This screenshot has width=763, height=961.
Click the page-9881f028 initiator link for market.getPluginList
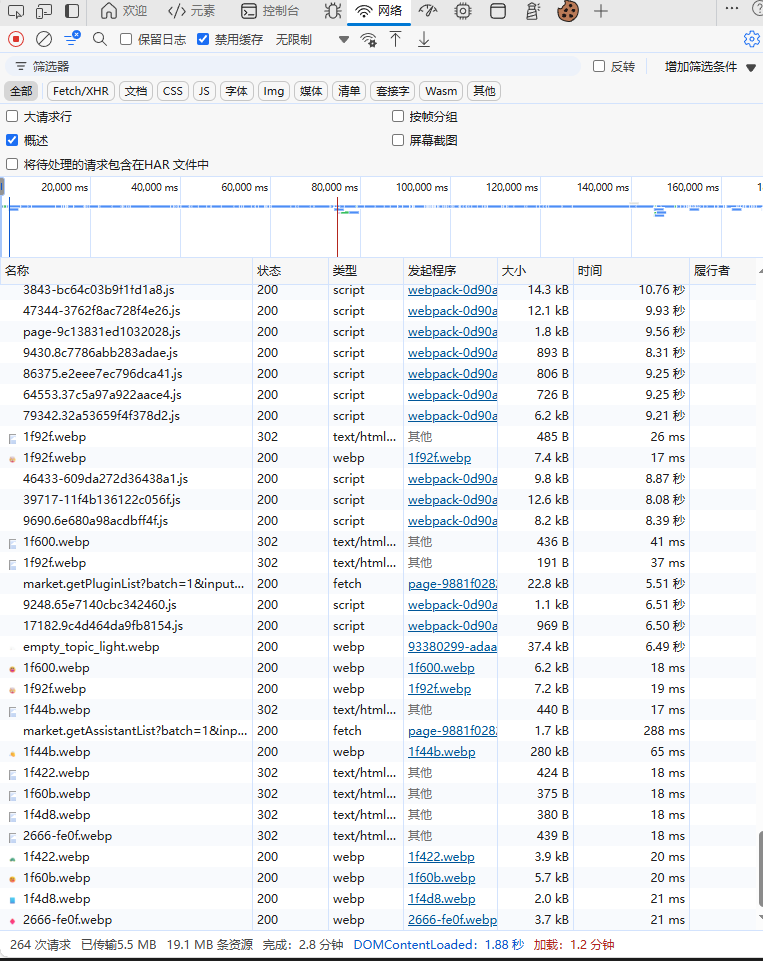pyautogui.click(x=451, y=584)
